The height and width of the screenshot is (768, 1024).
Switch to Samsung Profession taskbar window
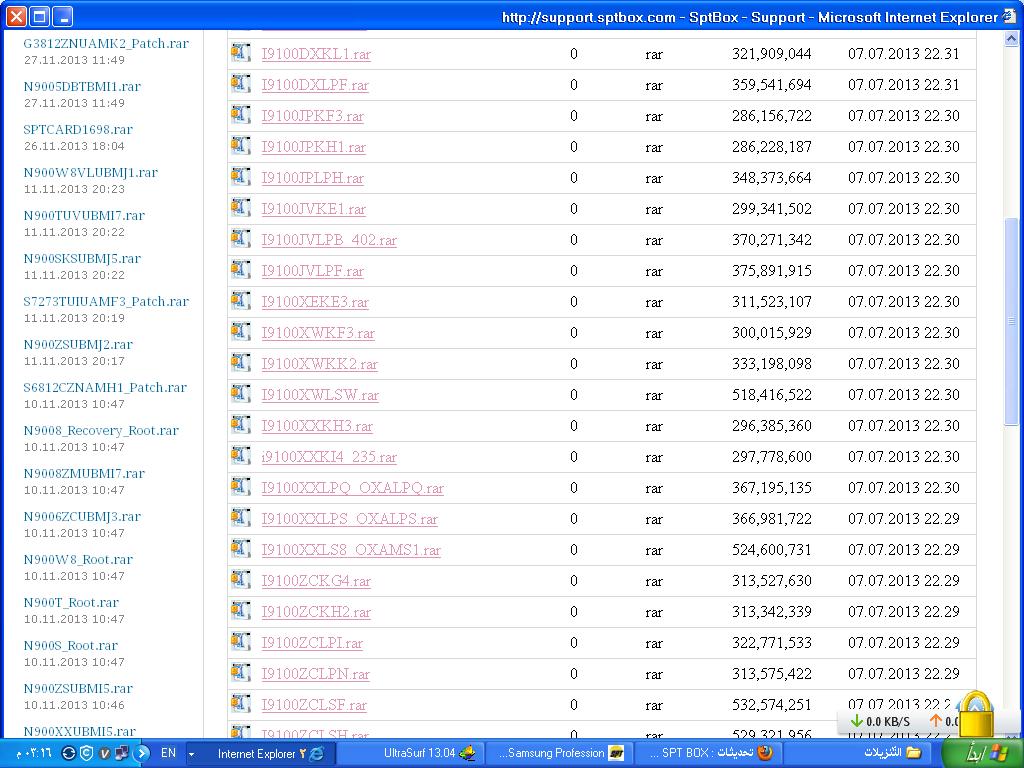pos(560,753)
